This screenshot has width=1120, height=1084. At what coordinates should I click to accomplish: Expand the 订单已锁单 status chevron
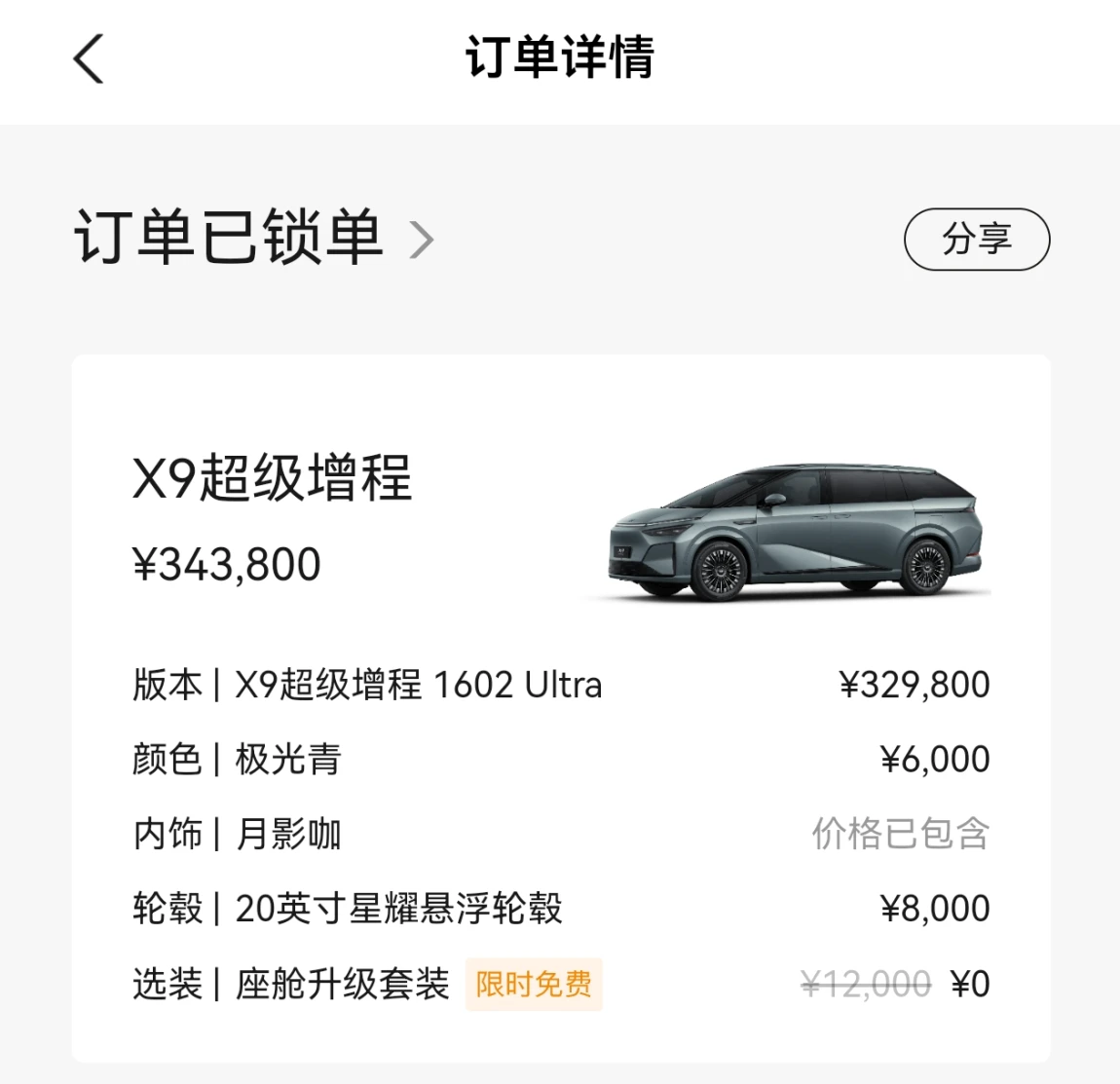pos(421,240)
